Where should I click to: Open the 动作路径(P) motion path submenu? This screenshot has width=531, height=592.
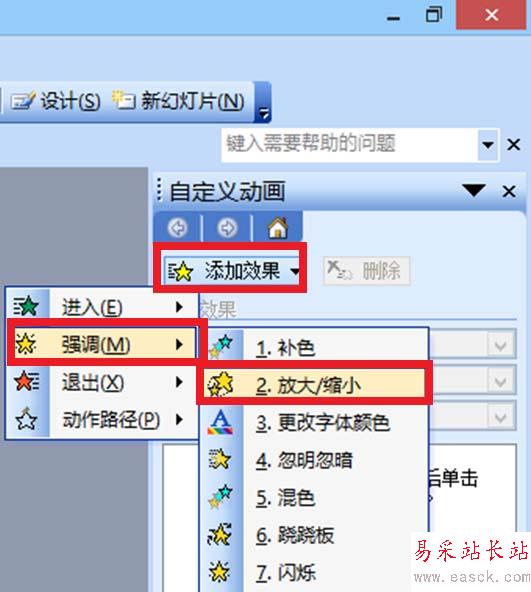102,419
